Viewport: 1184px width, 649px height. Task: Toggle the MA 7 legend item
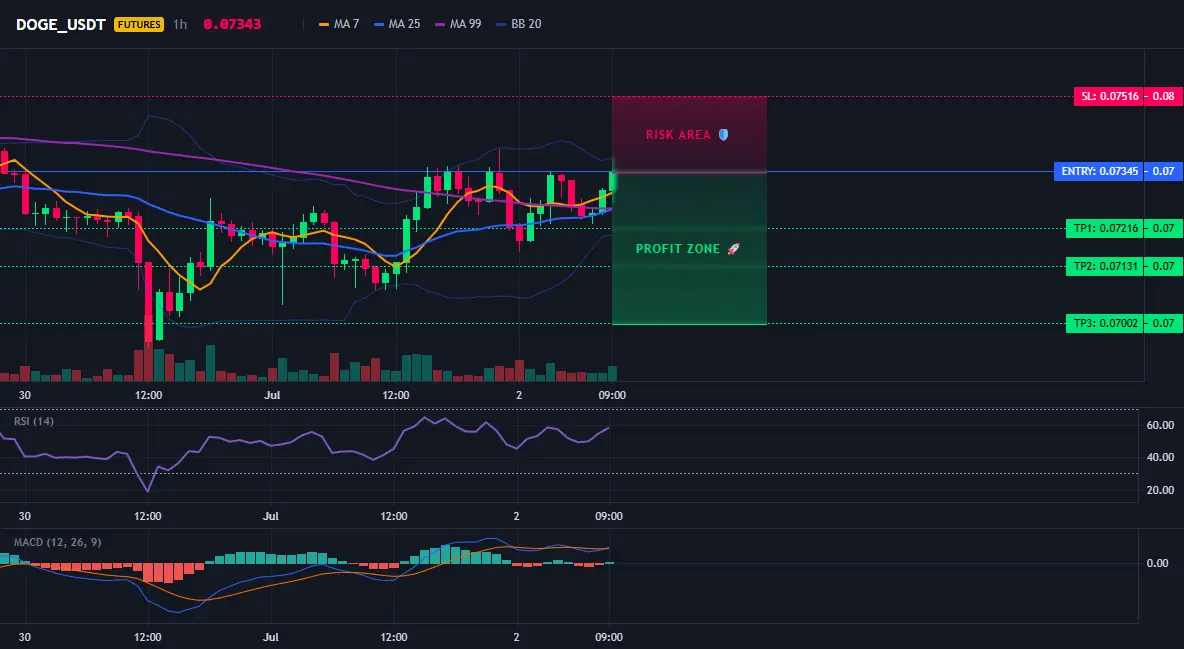pos(339,24)
